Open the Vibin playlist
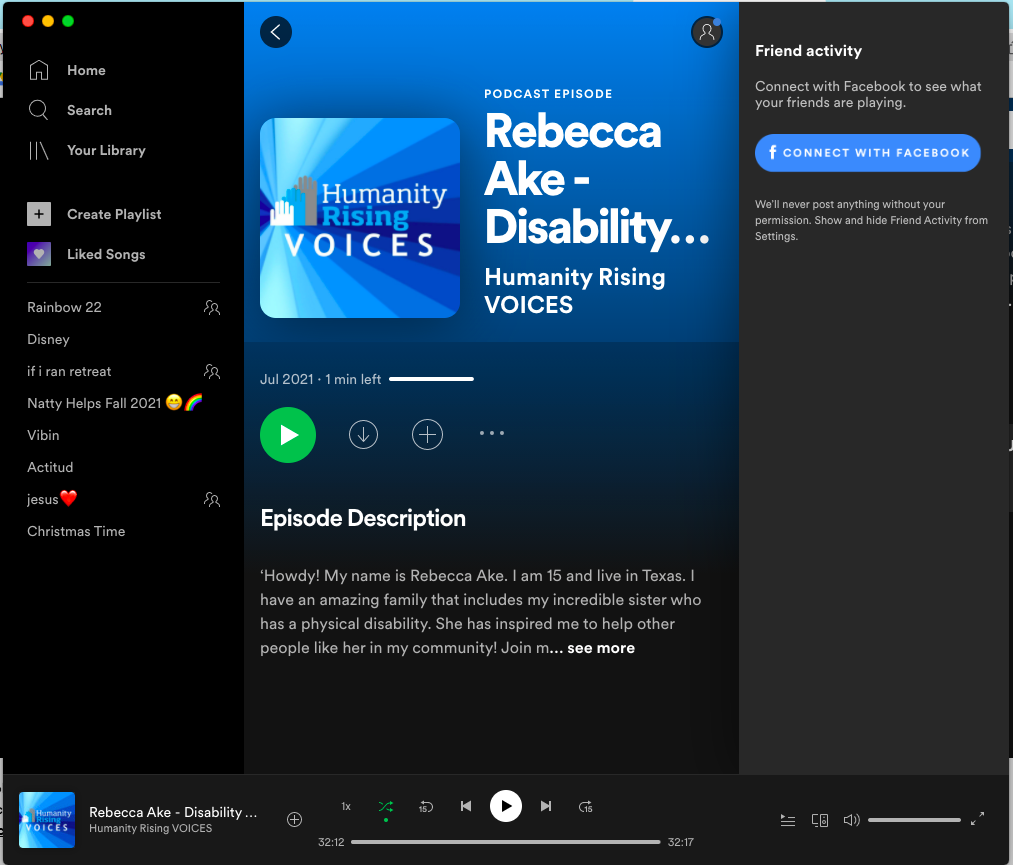The width and height of the screenshot is (1013, 865). tap(43, 435)
